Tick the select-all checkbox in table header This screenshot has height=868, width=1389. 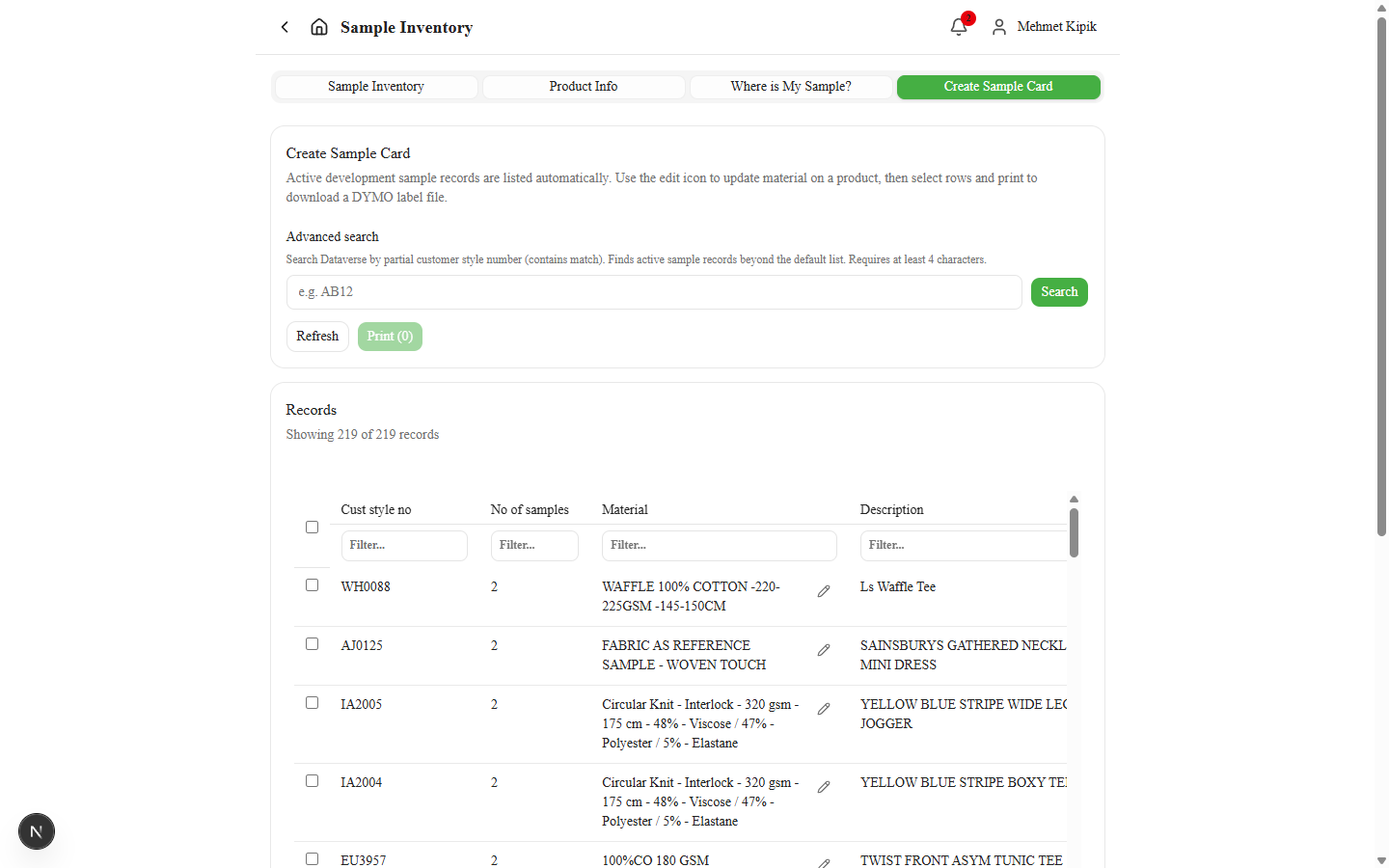pos(312,528)
